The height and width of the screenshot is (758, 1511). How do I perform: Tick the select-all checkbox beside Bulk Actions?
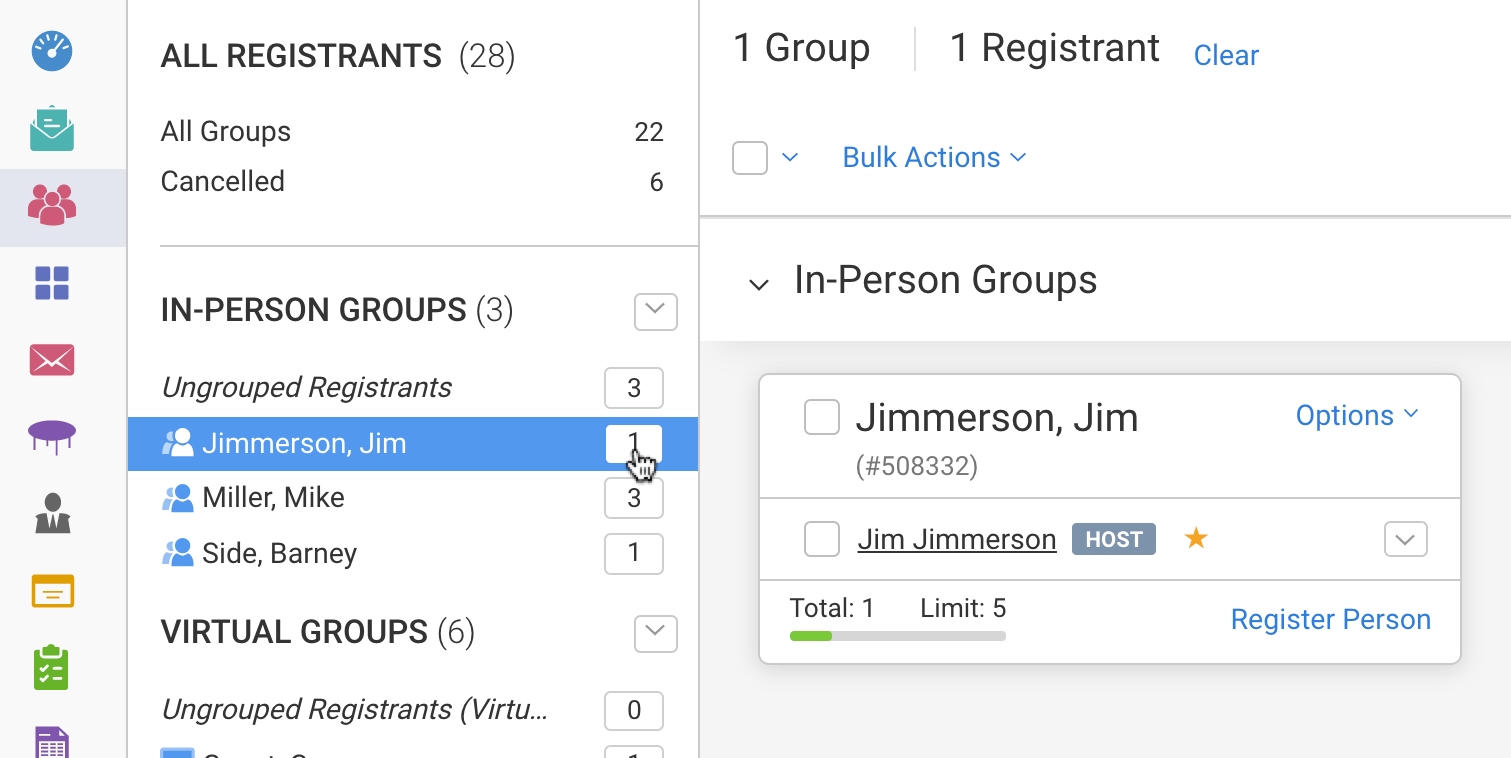tap(750, 158)
